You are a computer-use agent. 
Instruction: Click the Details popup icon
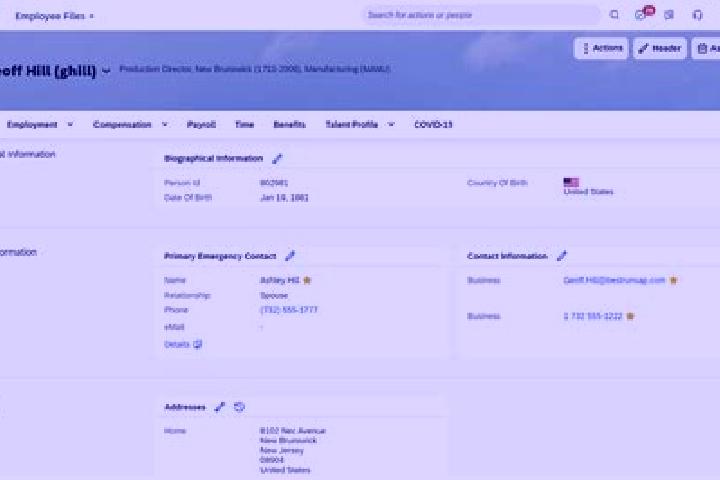(197, 344)
